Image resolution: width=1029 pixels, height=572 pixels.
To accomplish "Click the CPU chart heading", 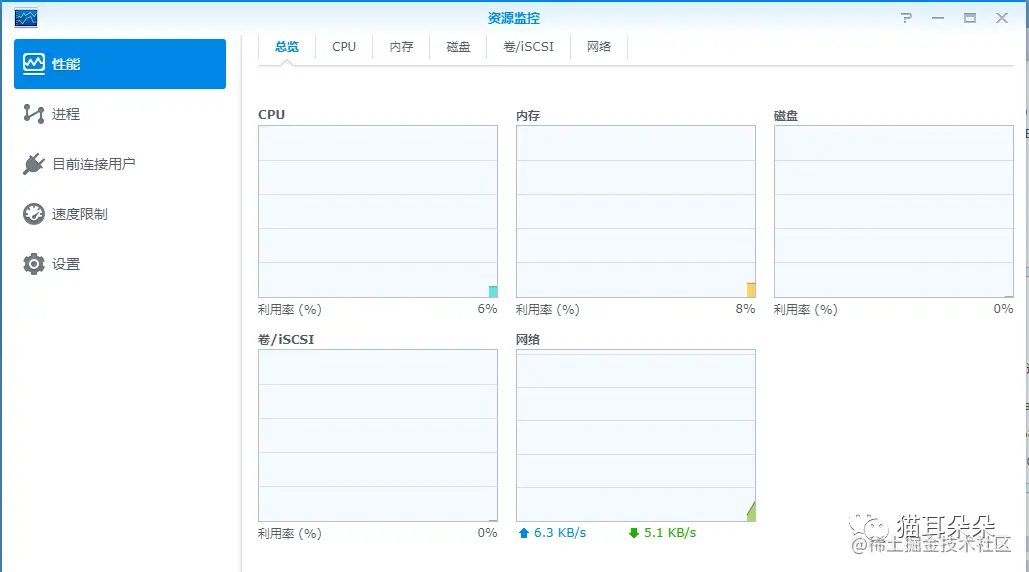I will pos(272,115).
